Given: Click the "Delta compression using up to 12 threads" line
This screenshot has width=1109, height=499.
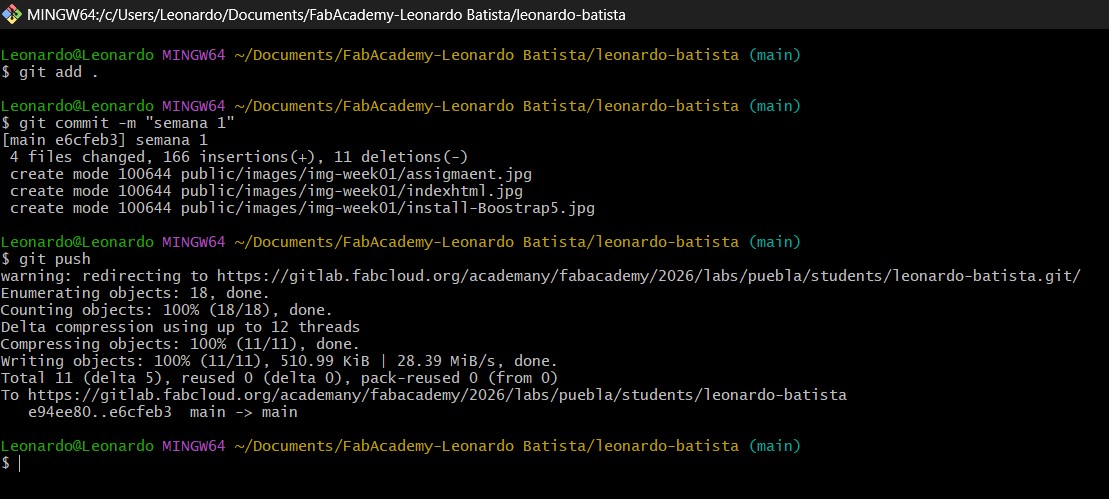Looking at the screenshot, I should click(180, 326).
